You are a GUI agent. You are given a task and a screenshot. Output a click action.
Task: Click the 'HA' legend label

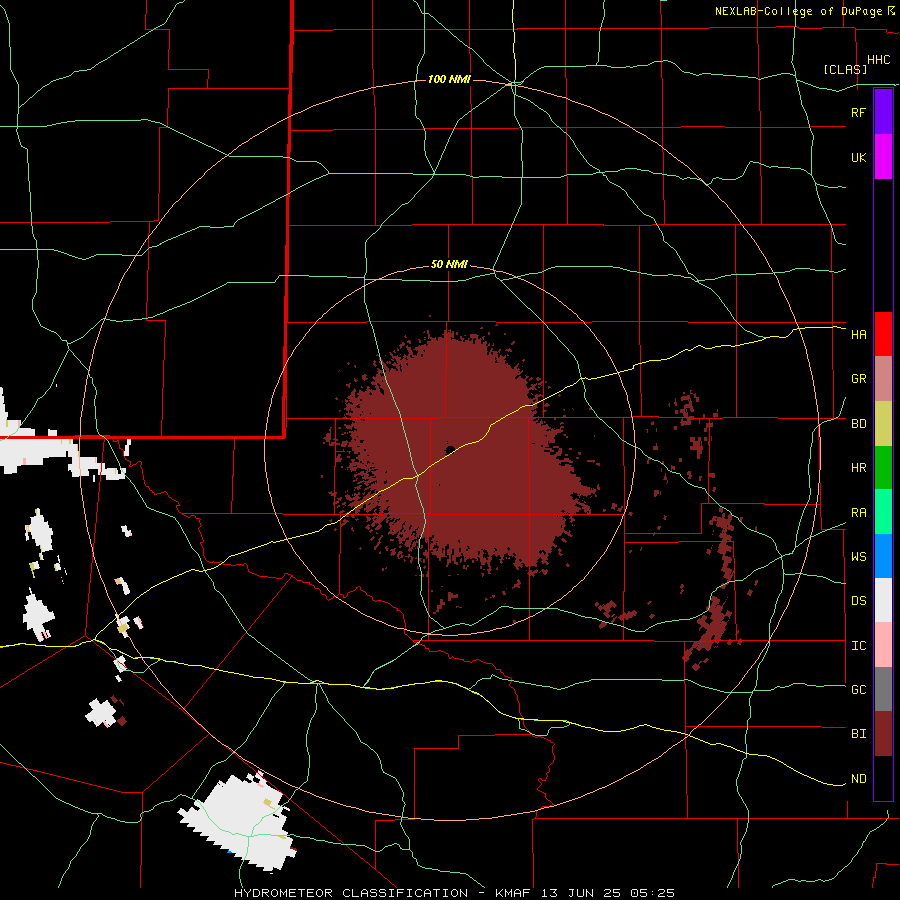tap(858, 335)
